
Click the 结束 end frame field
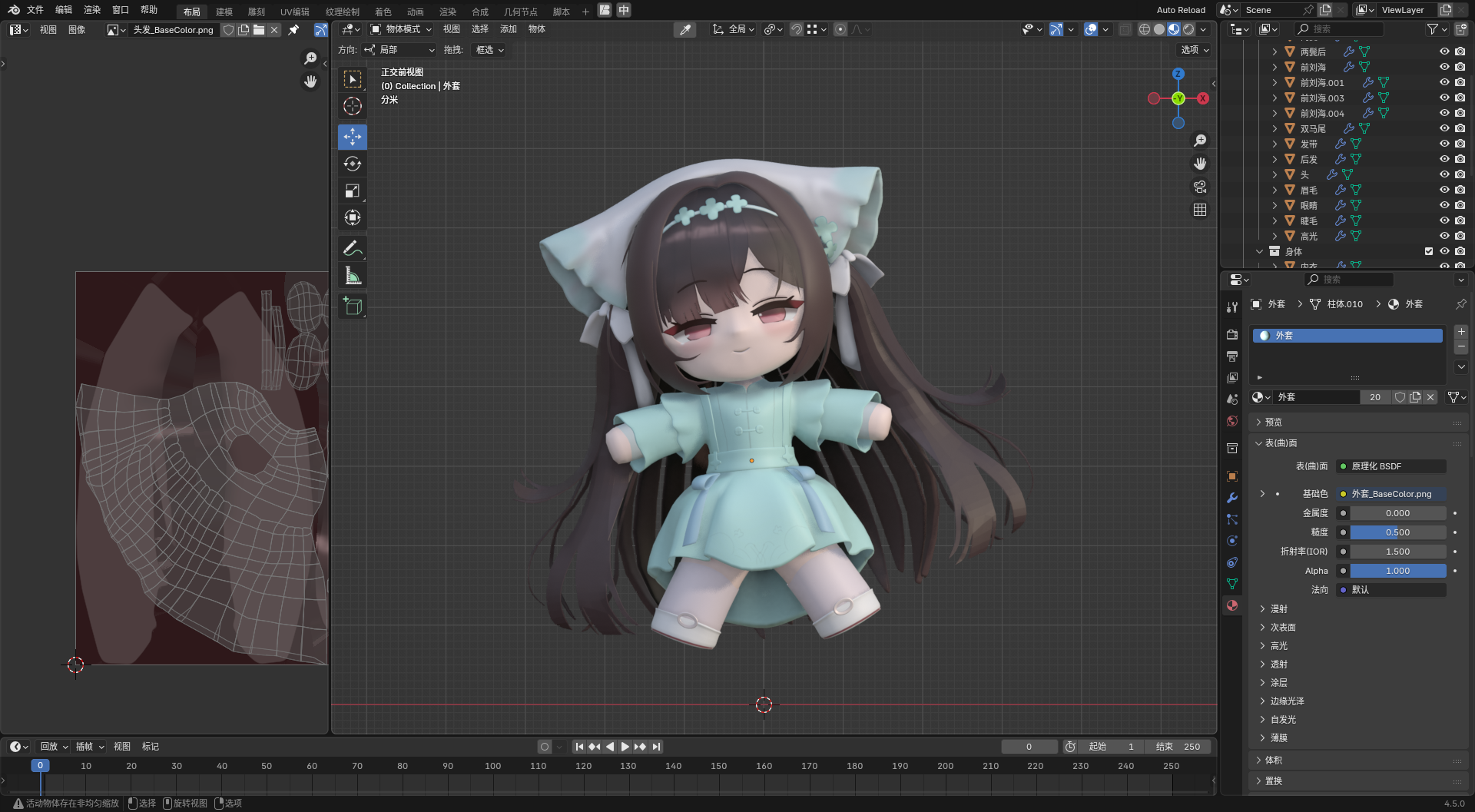pyautogui.click(x=1178, y=747)
